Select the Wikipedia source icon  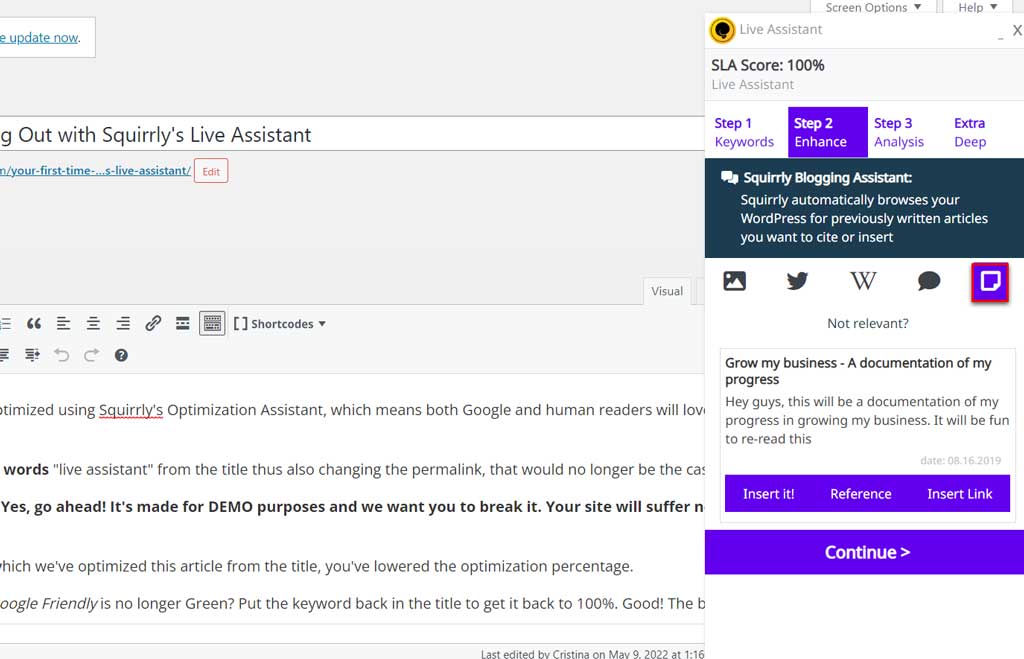click(863, 282)
